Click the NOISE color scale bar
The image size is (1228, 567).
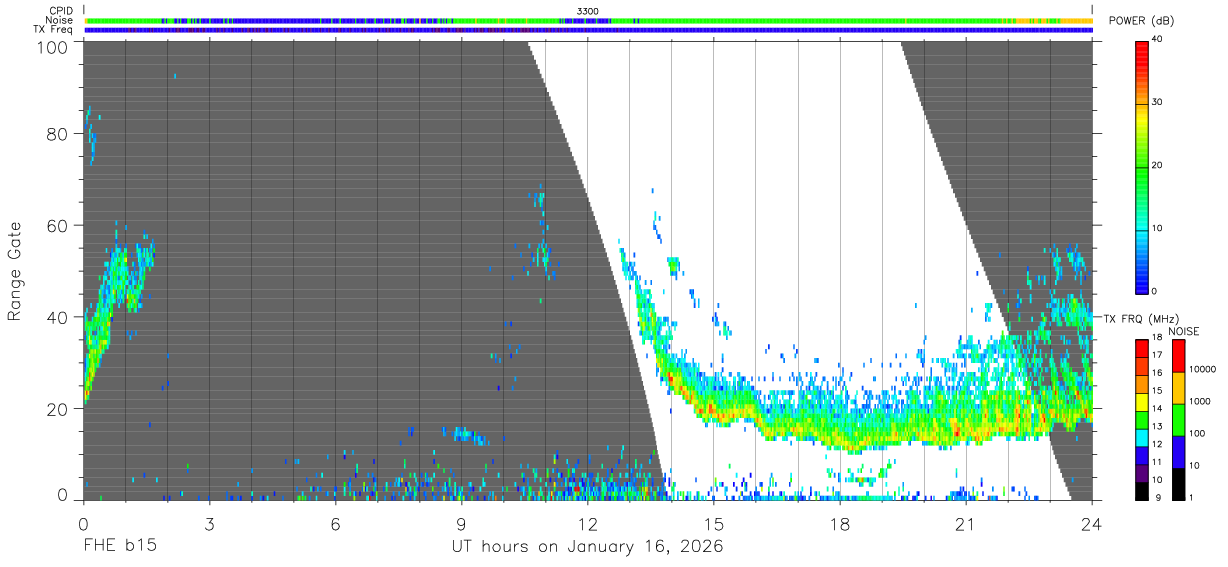tap(1178, 420)
